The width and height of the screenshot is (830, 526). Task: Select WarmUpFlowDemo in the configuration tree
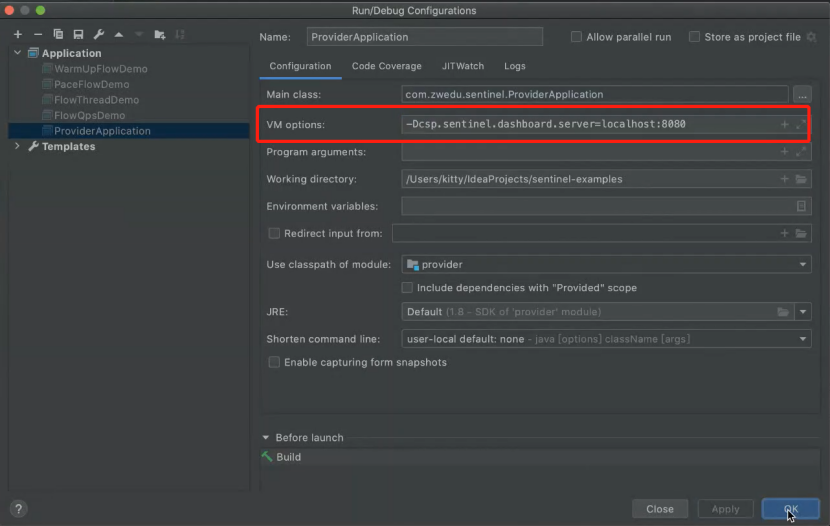click(100, 69)
